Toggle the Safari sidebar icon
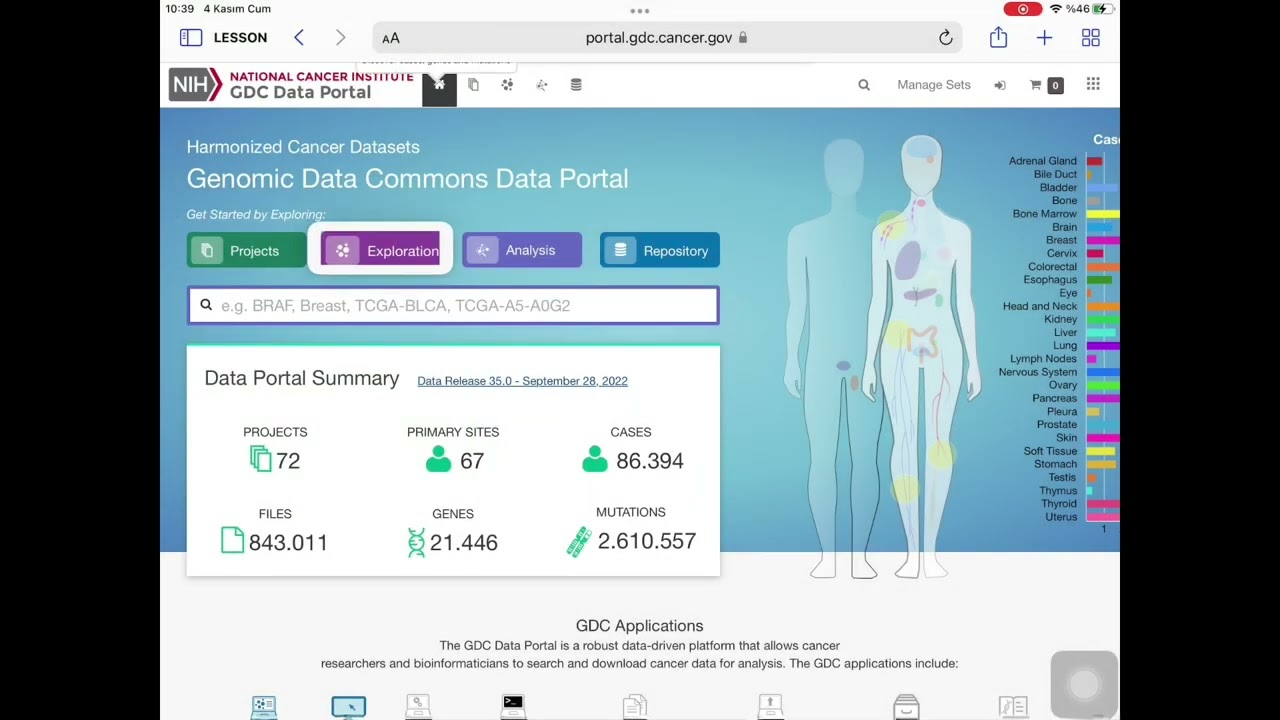The image size is (1280, 720). coord(191,38)
